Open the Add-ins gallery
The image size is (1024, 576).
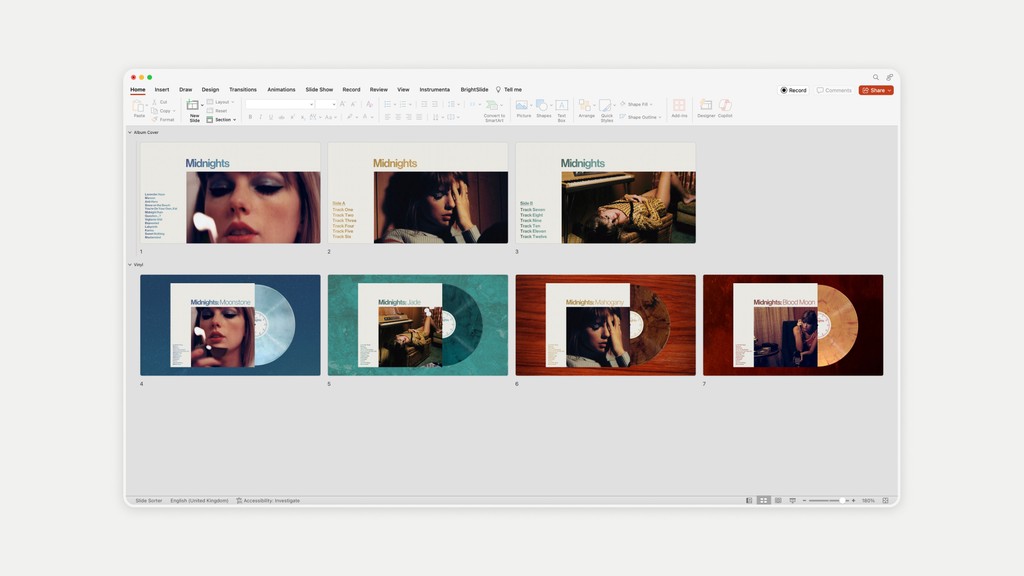click(x=679, y=105)
